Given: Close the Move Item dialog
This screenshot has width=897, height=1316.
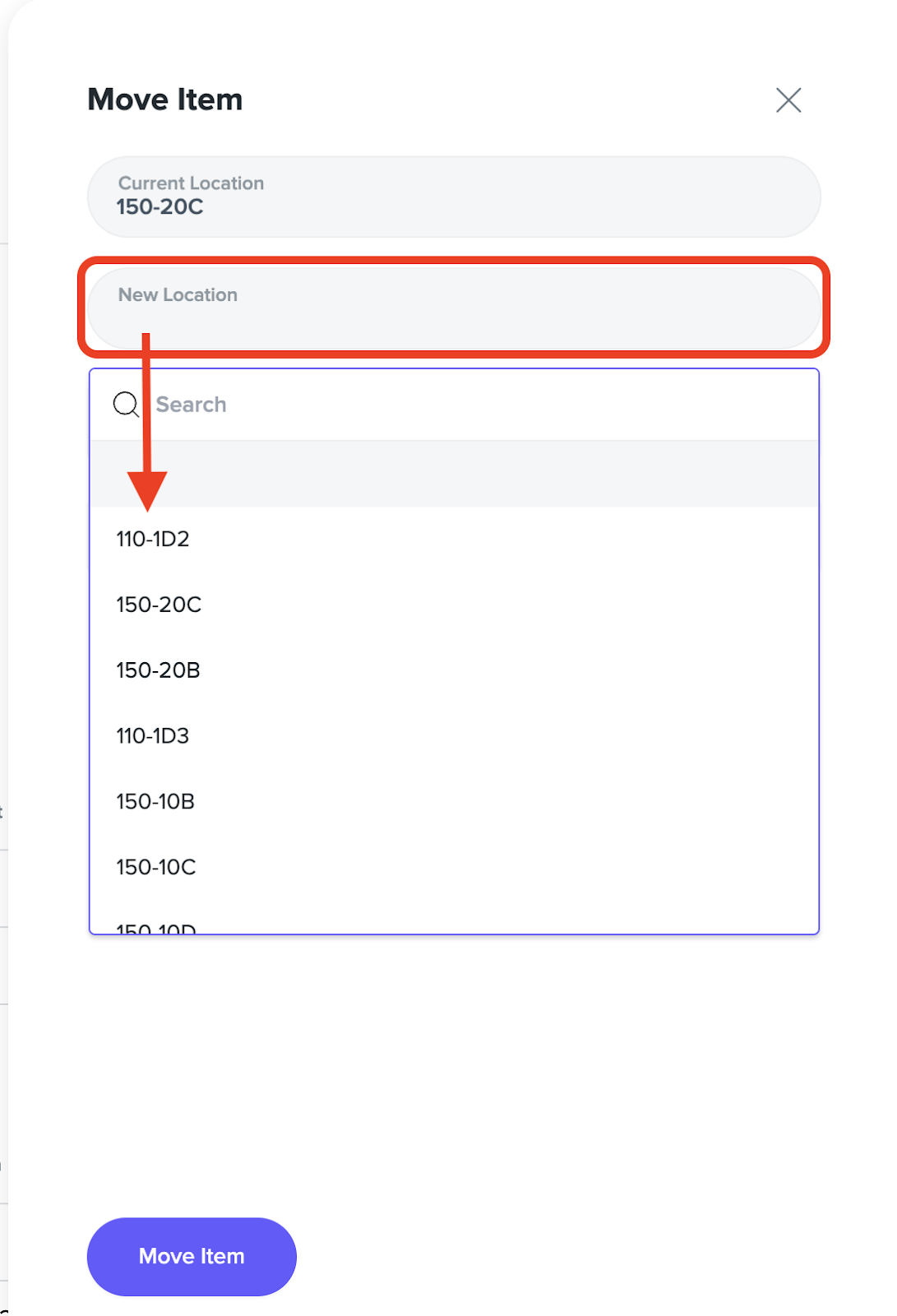Looking at the screenshot, I should click(x=788, y=100).
